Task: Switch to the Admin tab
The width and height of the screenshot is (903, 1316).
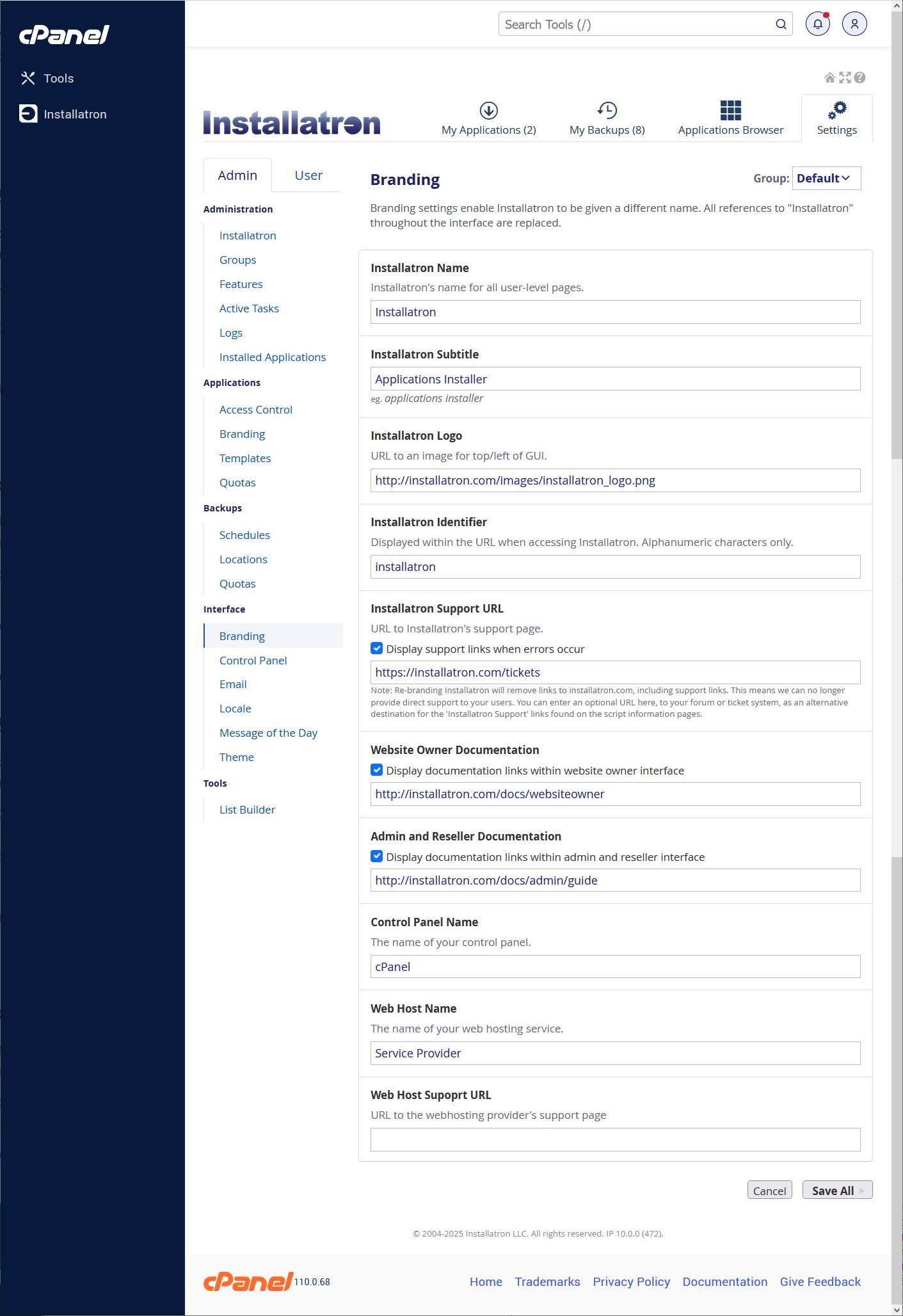Action: (x=237, y=175)
